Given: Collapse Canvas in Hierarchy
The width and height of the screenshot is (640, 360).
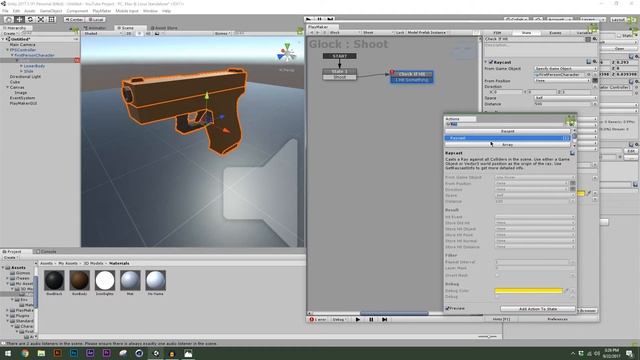Looking at the screenshot, I should (7, 87).
